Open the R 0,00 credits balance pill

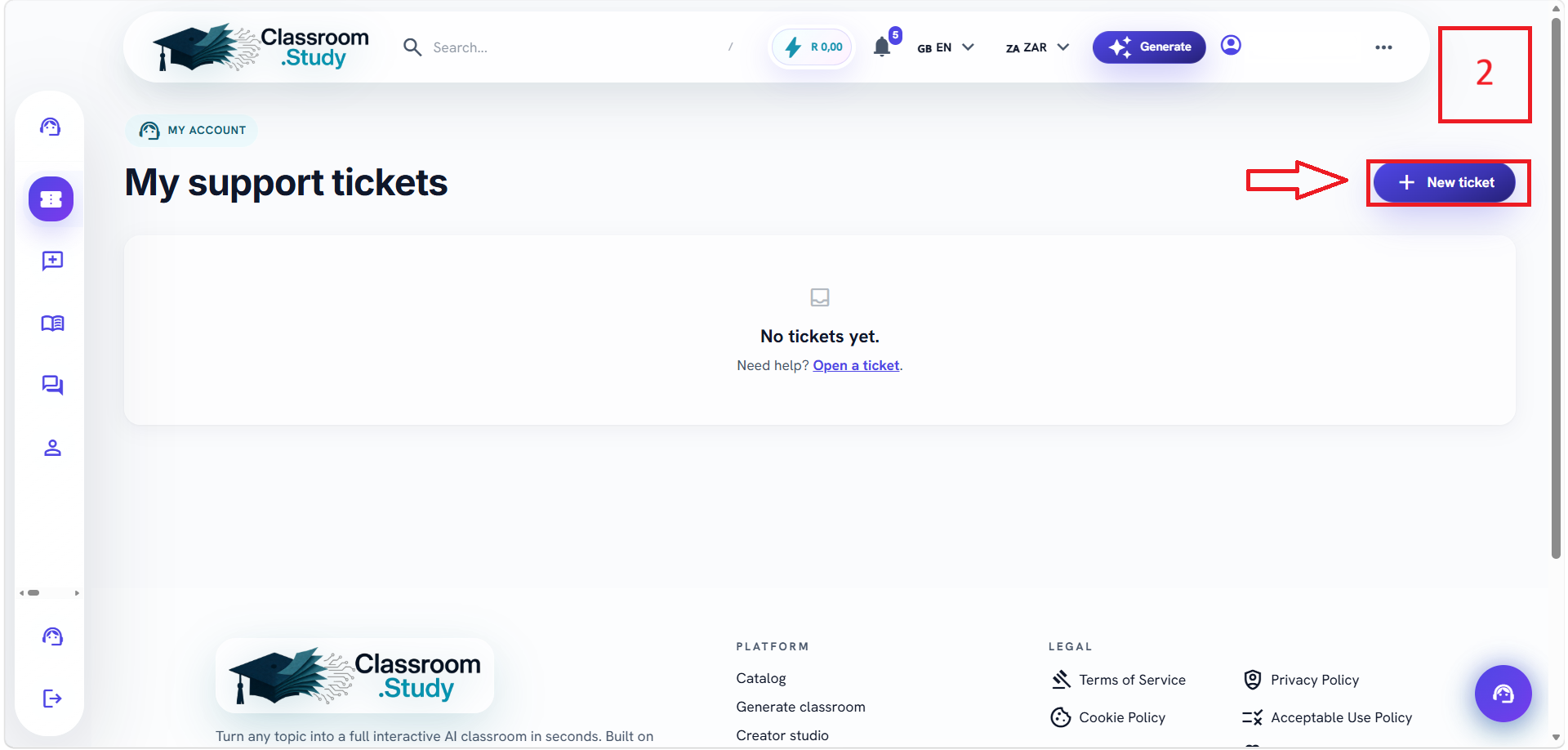pos(813,47)
